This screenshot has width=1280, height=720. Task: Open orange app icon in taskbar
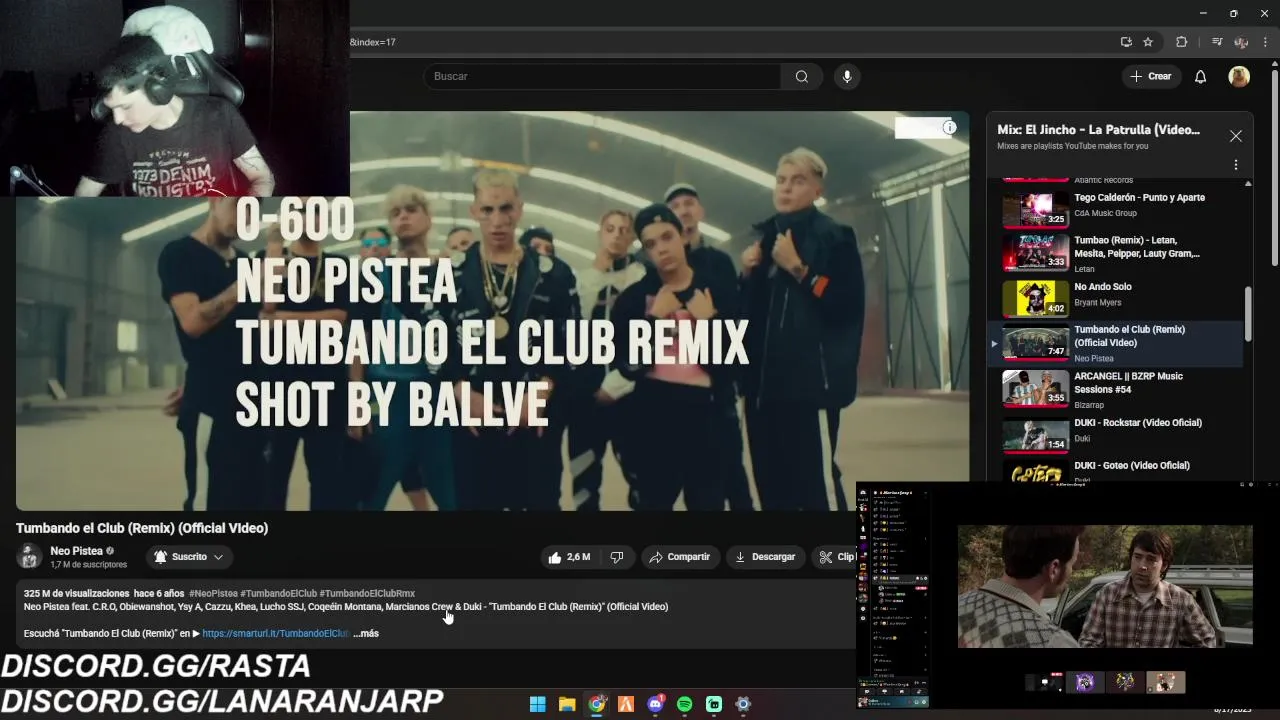click(x=626, y=704)
